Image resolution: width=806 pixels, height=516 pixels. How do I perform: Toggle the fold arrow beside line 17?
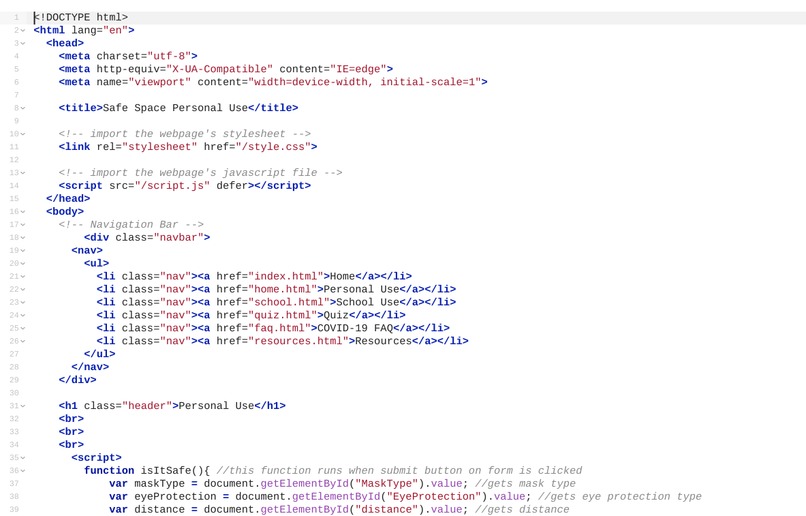point(23,225)
